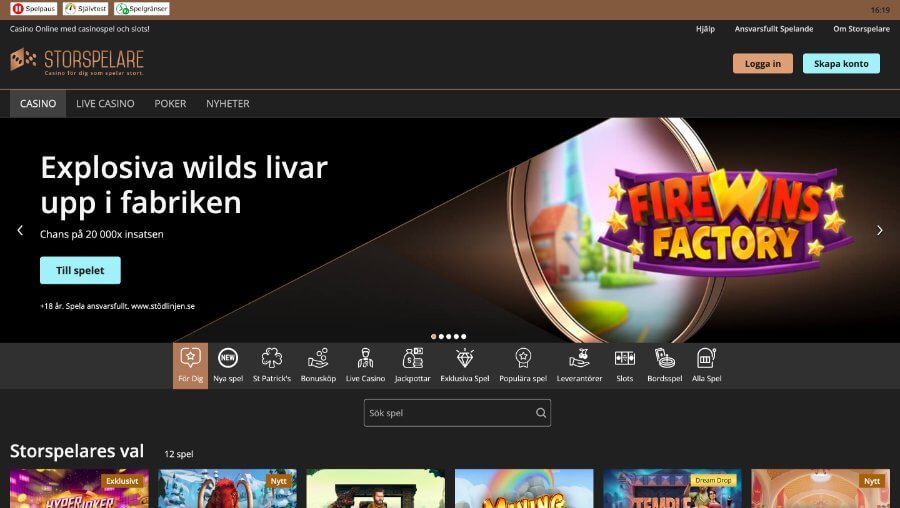This screenshot has width=900, height=508.
Task: Select the third carousel dot
Action: (x=449, y=336)
